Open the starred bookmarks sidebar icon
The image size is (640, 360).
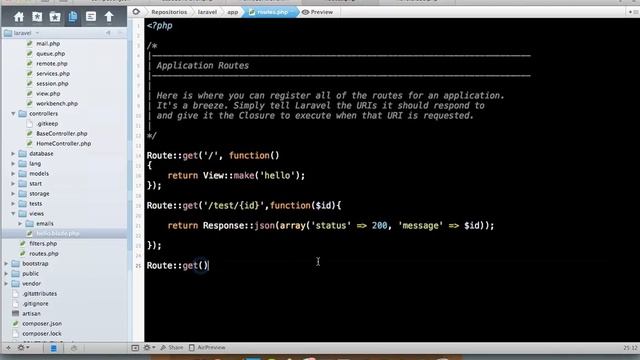37,17
